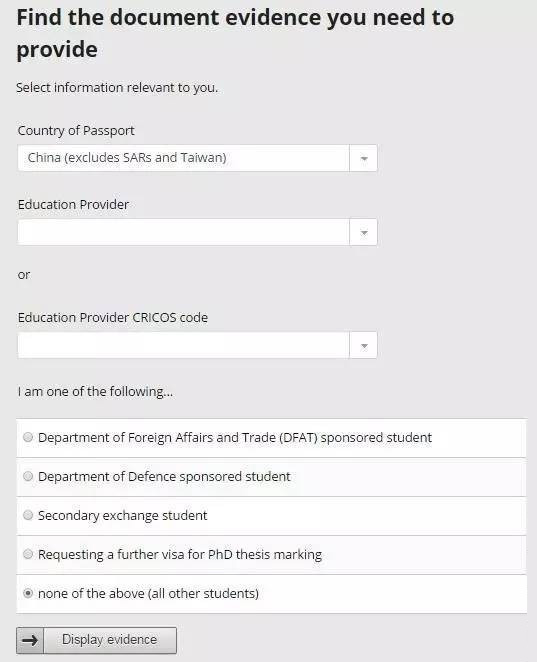The width and height of the screenshot is (537, 662).
Task: Click the PhD thesis marking option row
Action: click(271, 555)
